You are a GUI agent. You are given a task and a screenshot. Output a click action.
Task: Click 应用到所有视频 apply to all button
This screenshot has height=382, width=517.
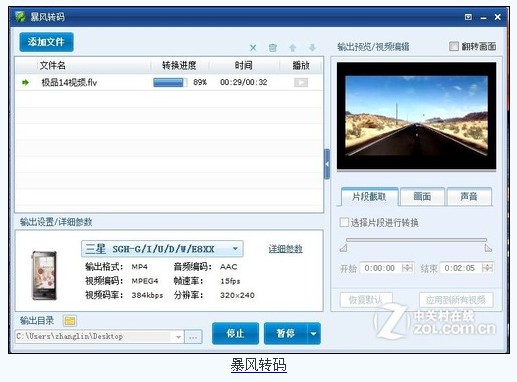pos(456,300)
